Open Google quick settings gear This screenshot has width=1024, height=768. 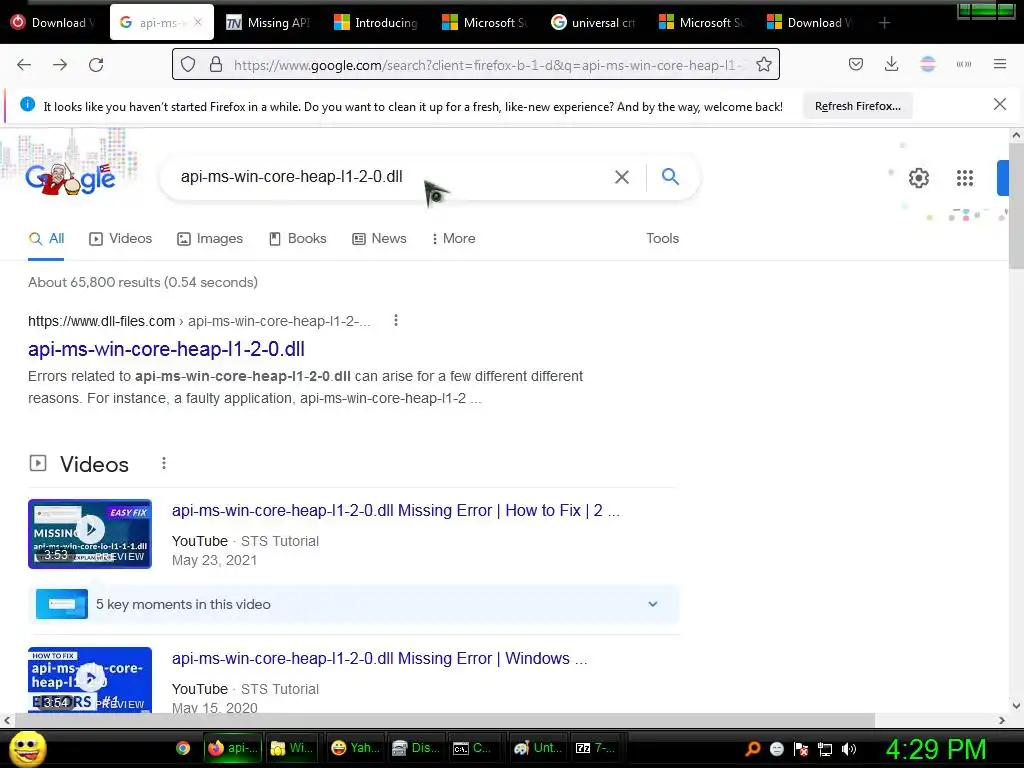pyautogui.click(x=919, y=178)
